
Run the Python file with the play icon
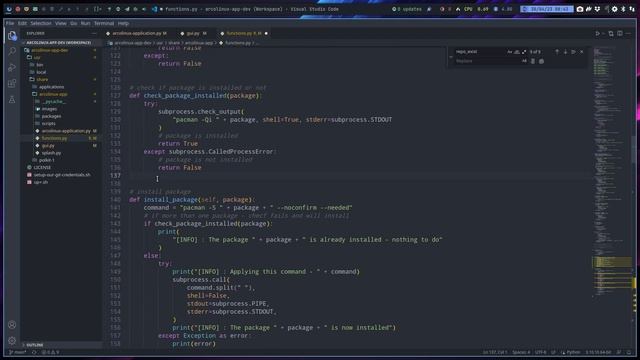598,33
